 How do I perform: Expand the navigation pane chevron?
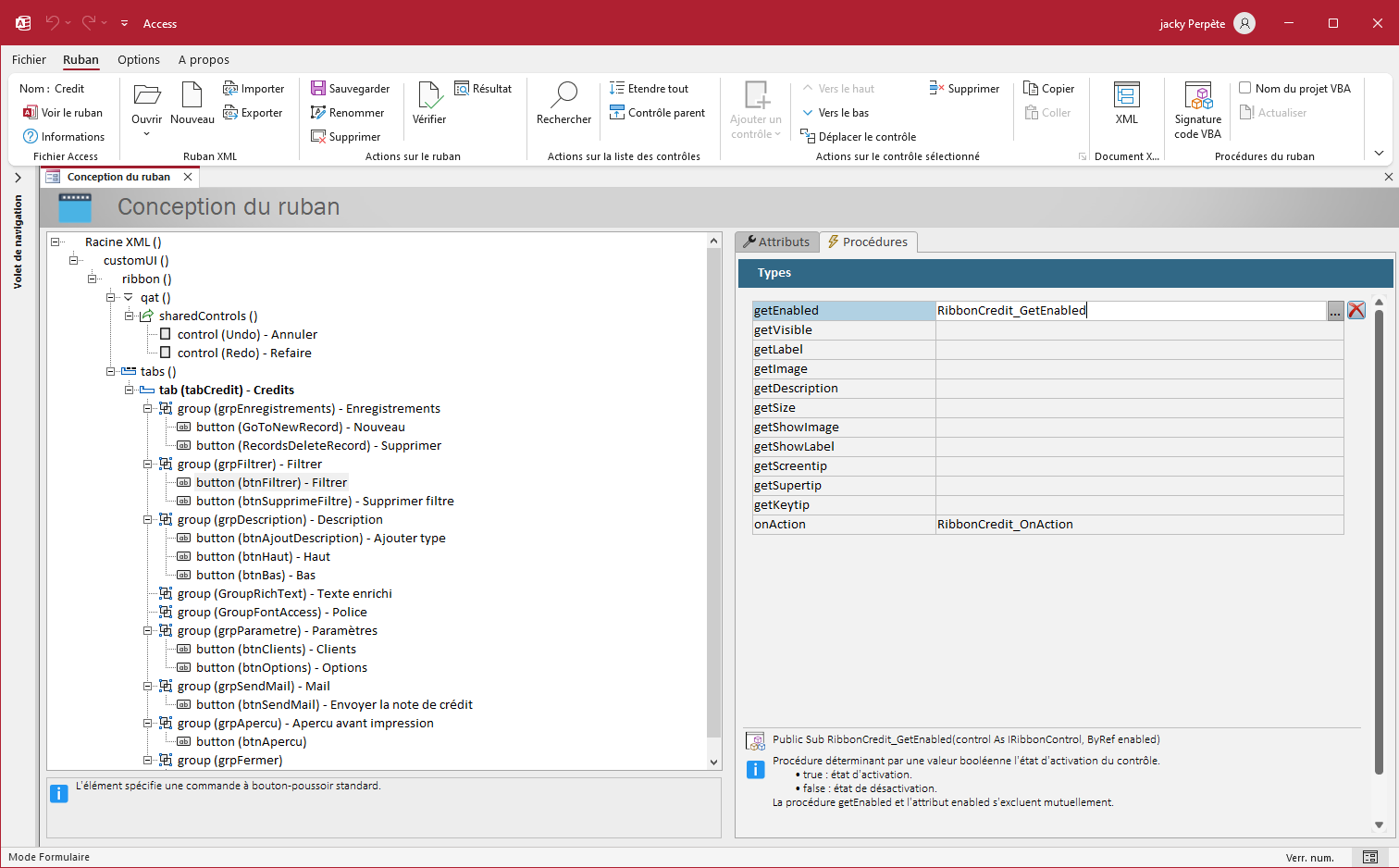coord(18,178)
